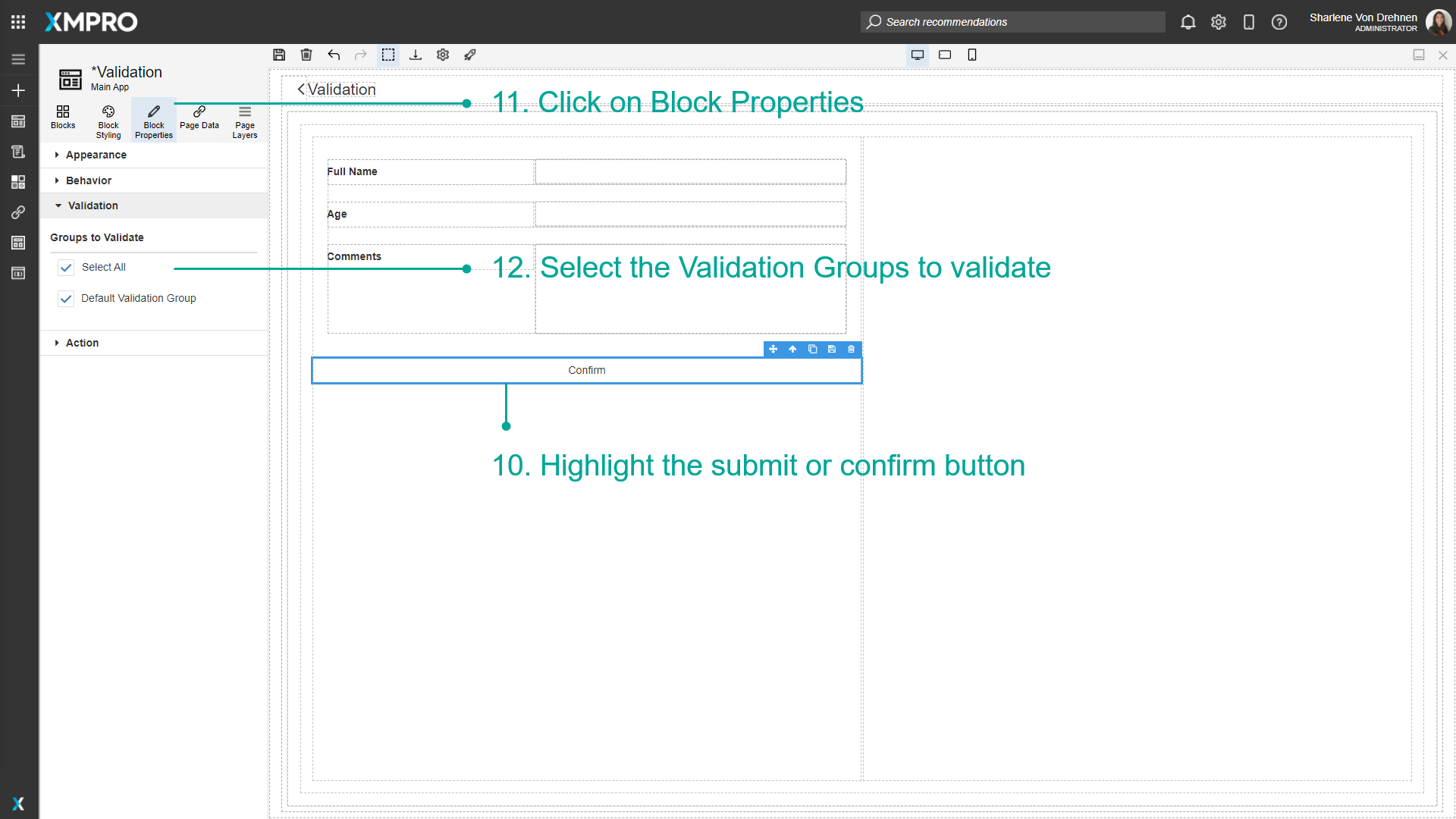Delete the Confirm block with trash icon

pos(851,349)
